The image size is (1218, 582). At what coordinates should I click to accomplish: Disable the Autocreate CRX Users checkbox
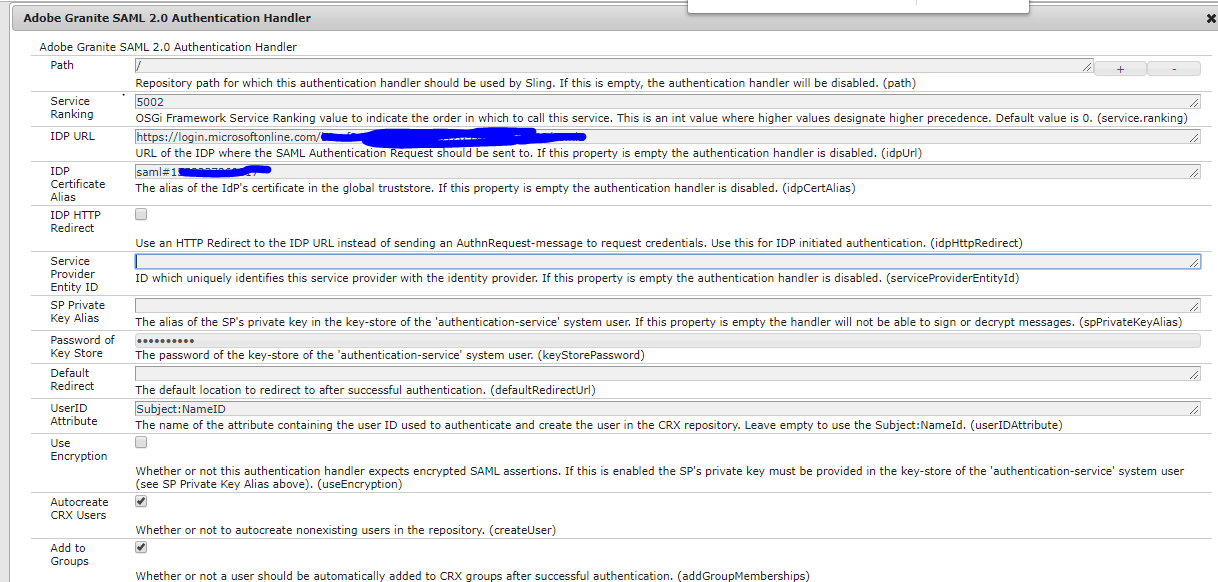click(140, 501)
